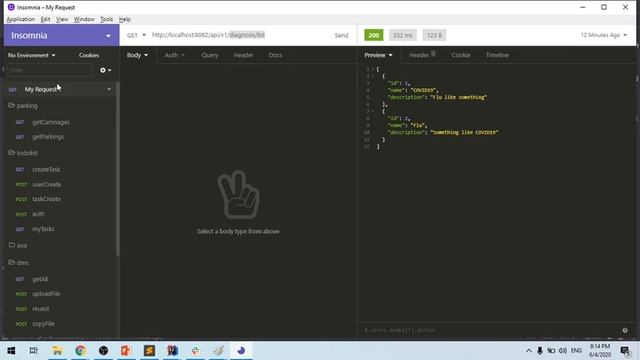
Task: Select the createTask request
Action: (x=46, y=169)
